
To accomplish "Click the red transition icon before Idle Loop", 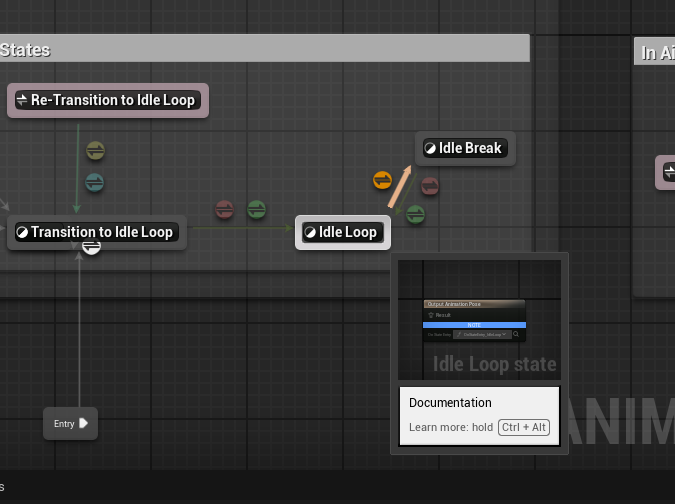I will point(224,210).
